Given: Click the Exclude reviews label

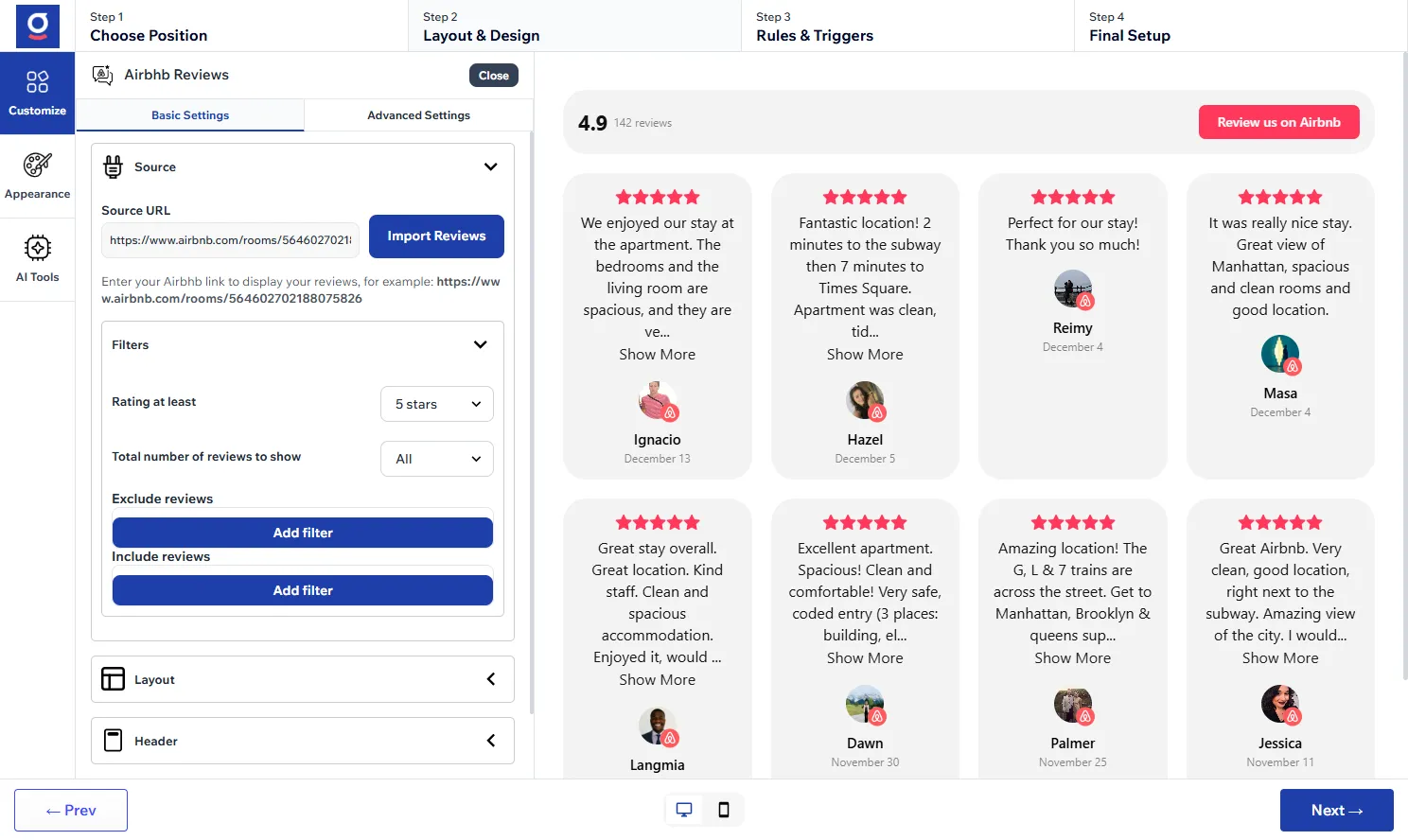Looking at the screenshot, I should (x=163, y=499).
